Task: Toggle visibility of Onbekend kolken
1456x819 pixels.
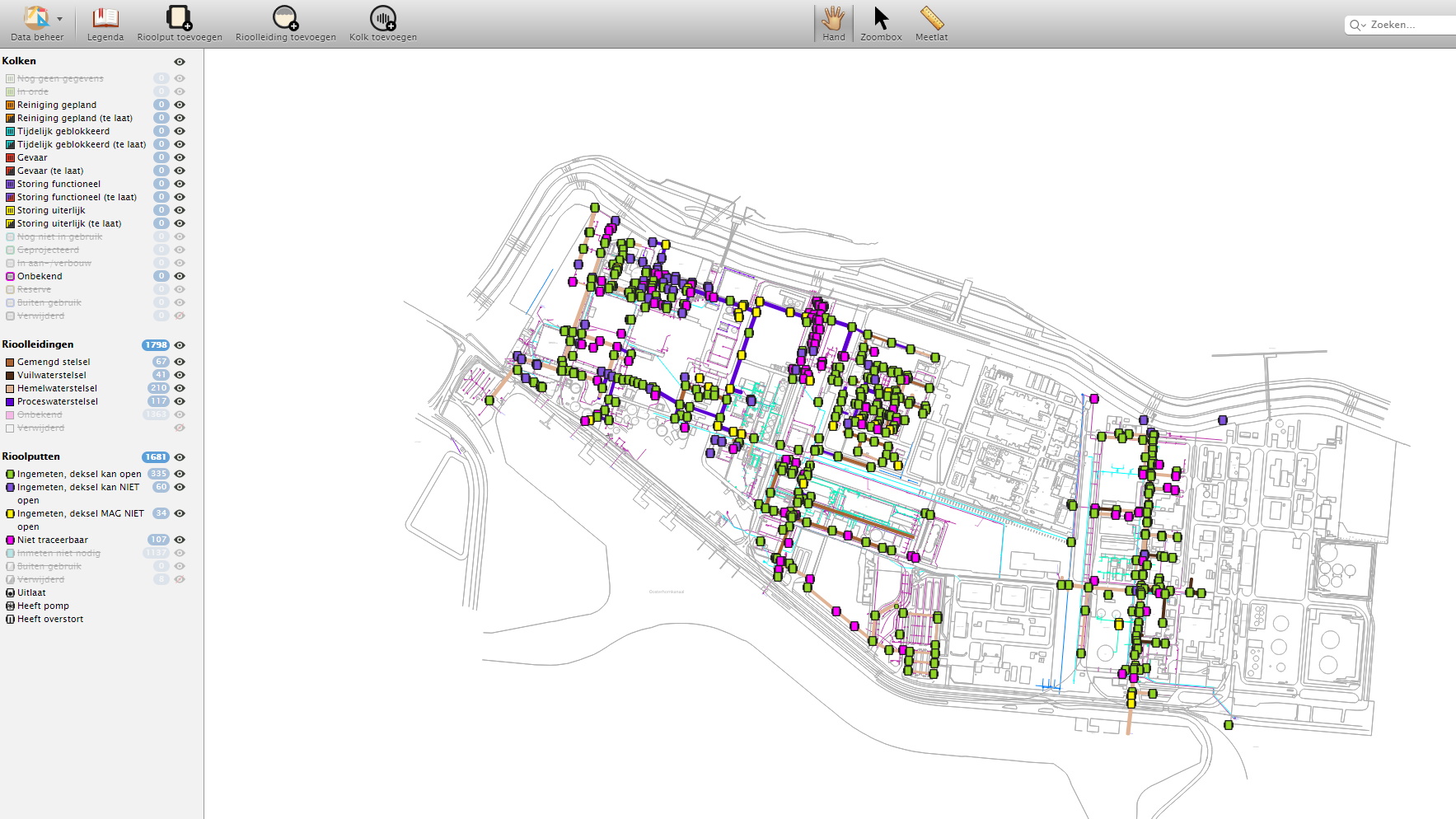Action: click(180, 276)
